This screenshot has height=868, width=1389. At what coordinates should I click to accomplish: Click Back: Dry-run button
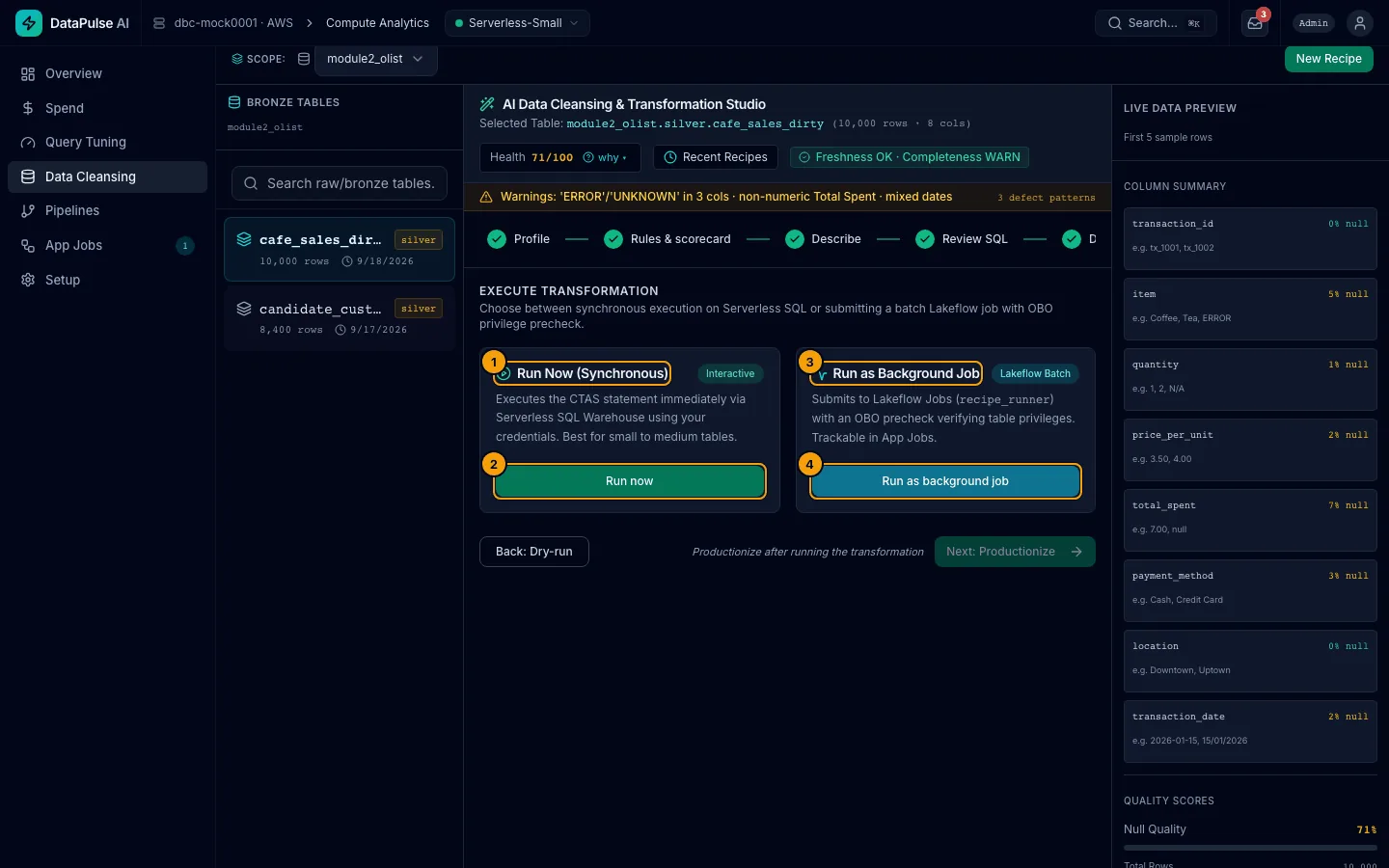(x=534, y=552)
